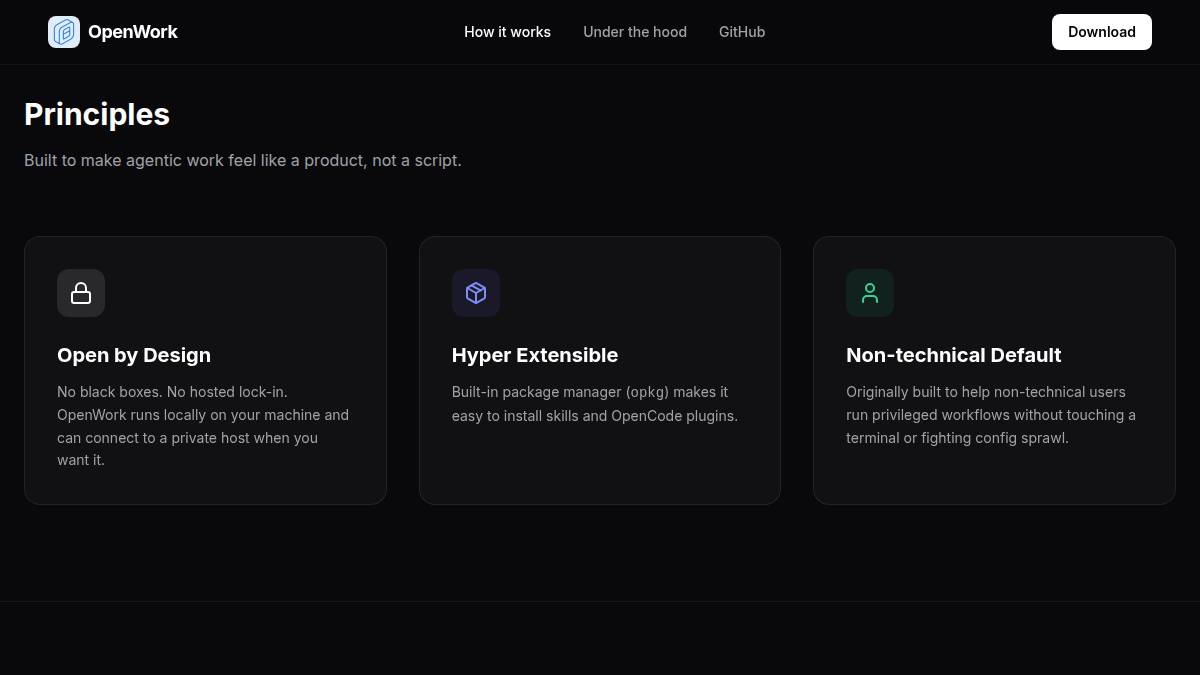Click the package box icon
The image size is (1200, 675).
476,293
